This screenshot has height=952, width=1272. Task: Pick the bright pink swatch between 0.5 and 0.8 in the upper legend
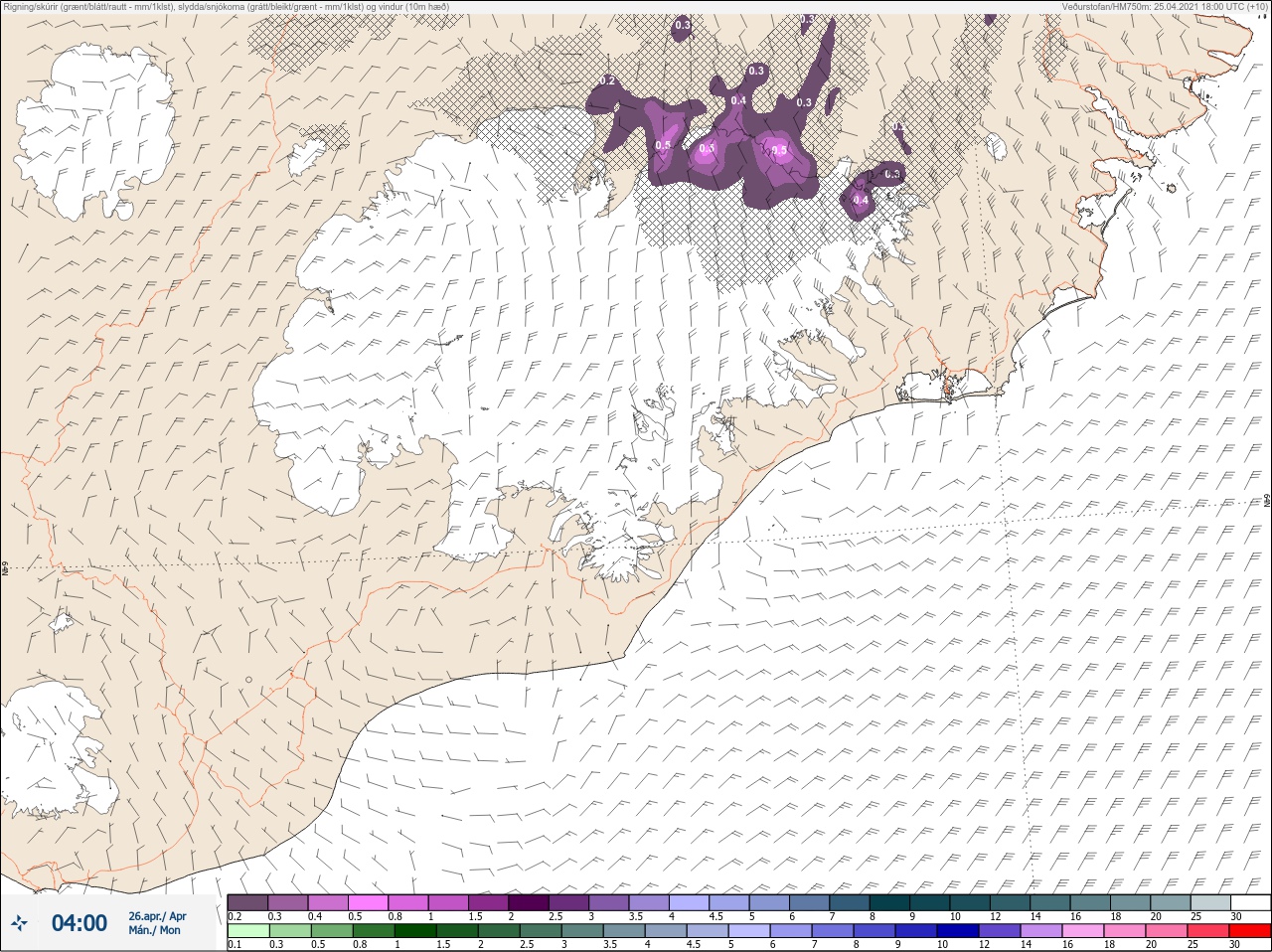point(368,902)
